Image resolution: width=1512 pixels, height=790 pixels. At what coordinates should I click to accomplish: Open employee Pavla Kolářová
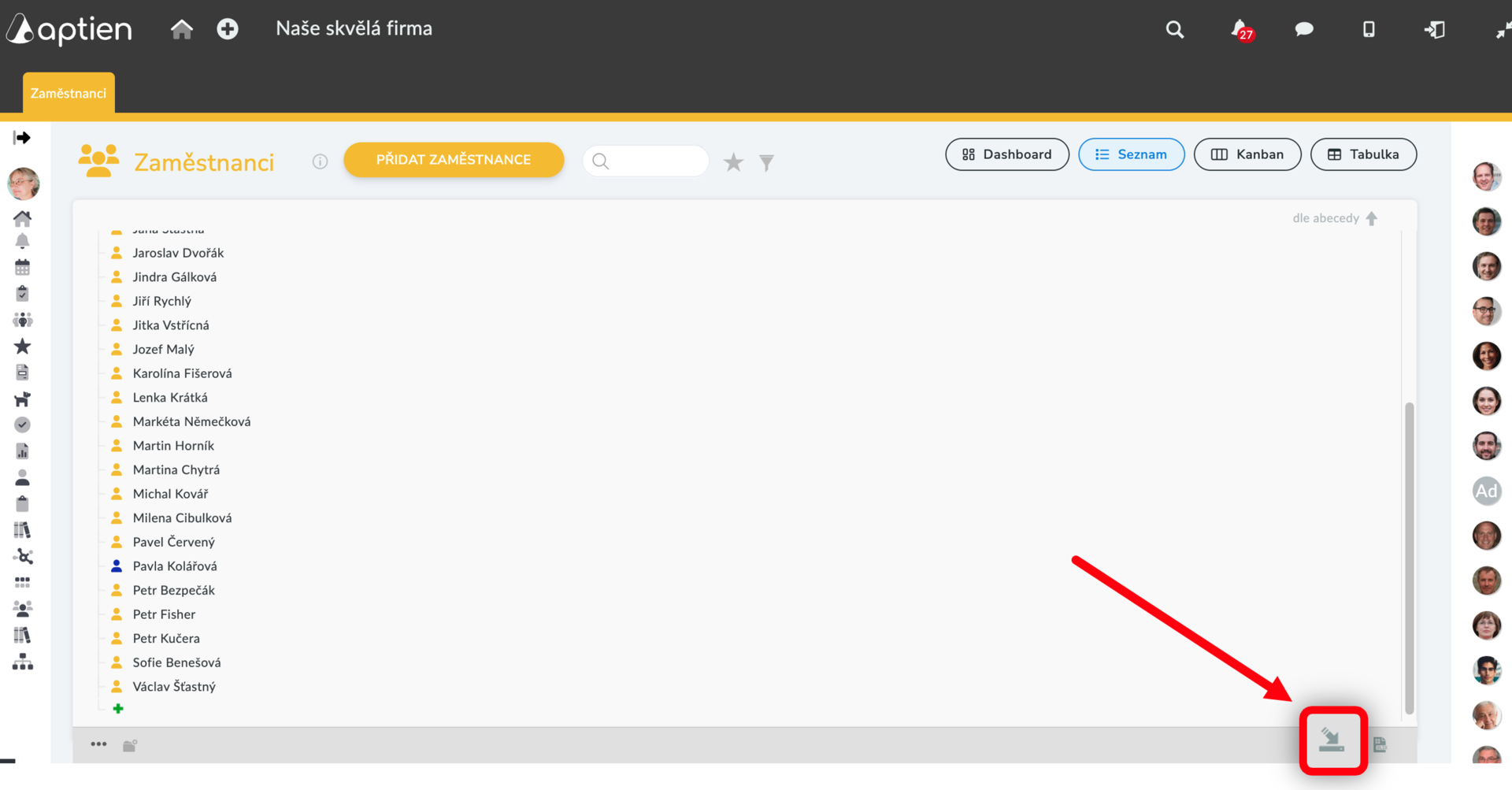coord(175,566)
